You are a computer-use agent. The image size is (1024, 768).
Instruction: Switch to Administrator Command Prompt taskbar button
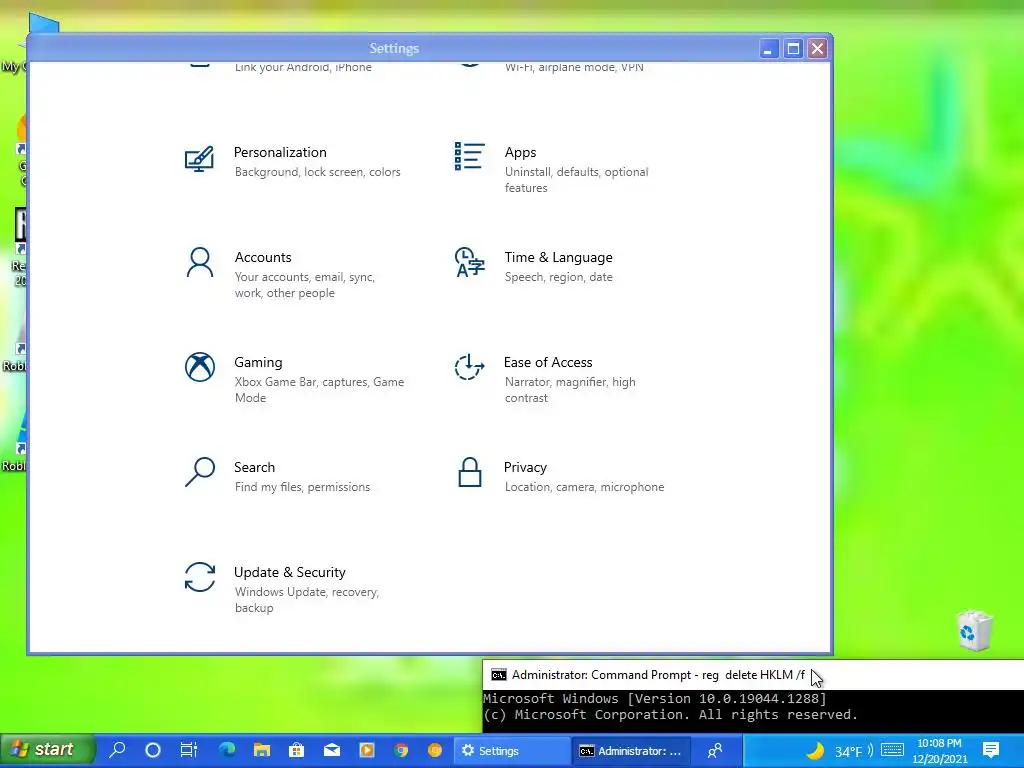[630, 750]
